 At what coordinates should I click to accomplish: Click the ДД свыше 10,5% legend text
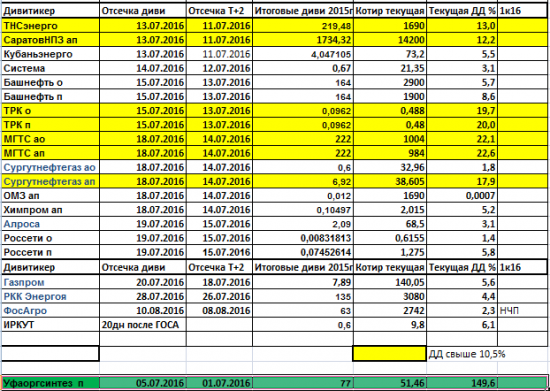pyautogui.click(x=467, y=354)
